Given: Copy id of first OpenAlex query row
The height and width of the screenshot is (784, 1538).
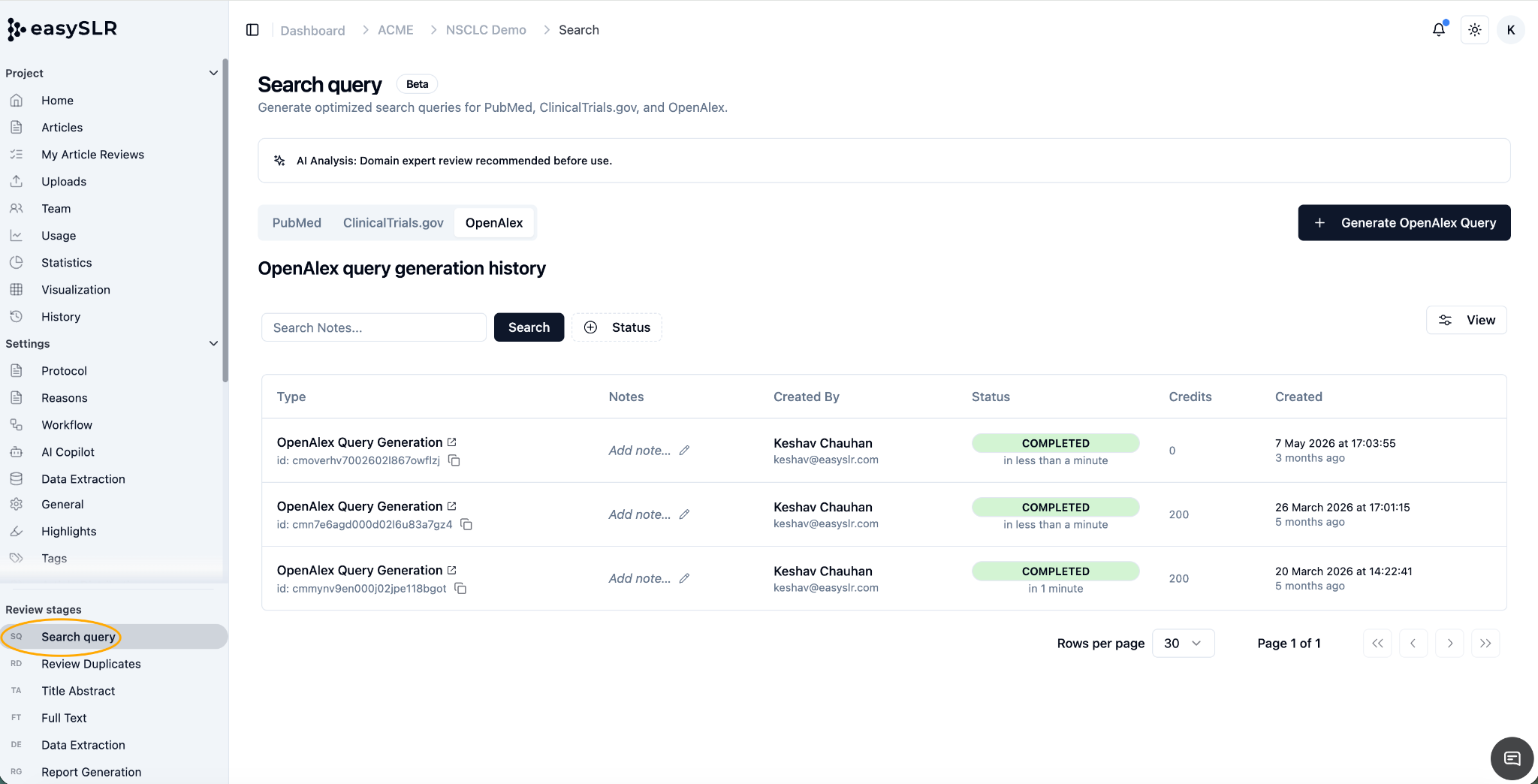Looking at the screenshot, I should (x=454, y=460).
